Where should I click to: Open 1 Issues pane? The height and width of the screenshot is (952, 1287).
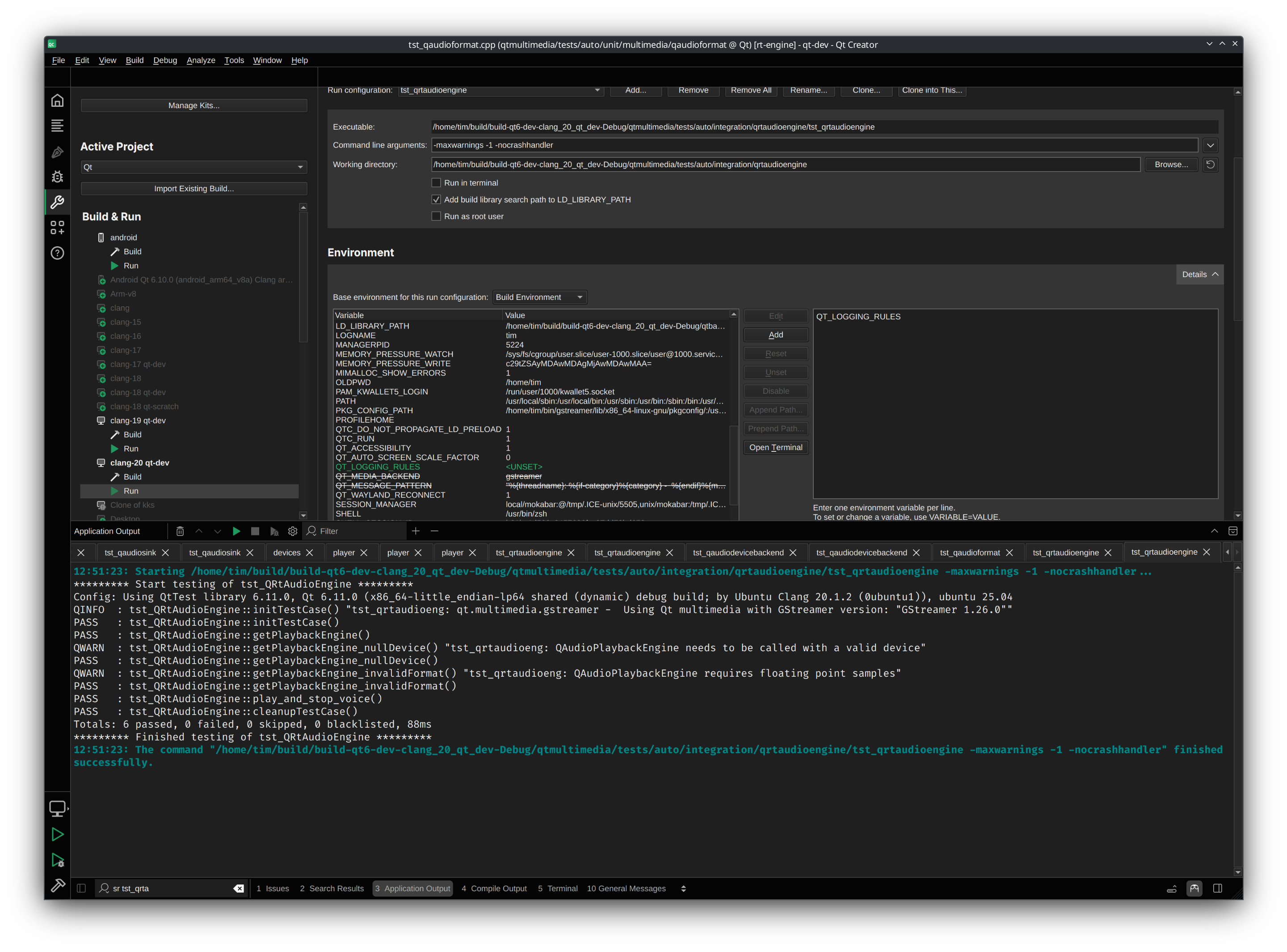click(x=273, y=889)
